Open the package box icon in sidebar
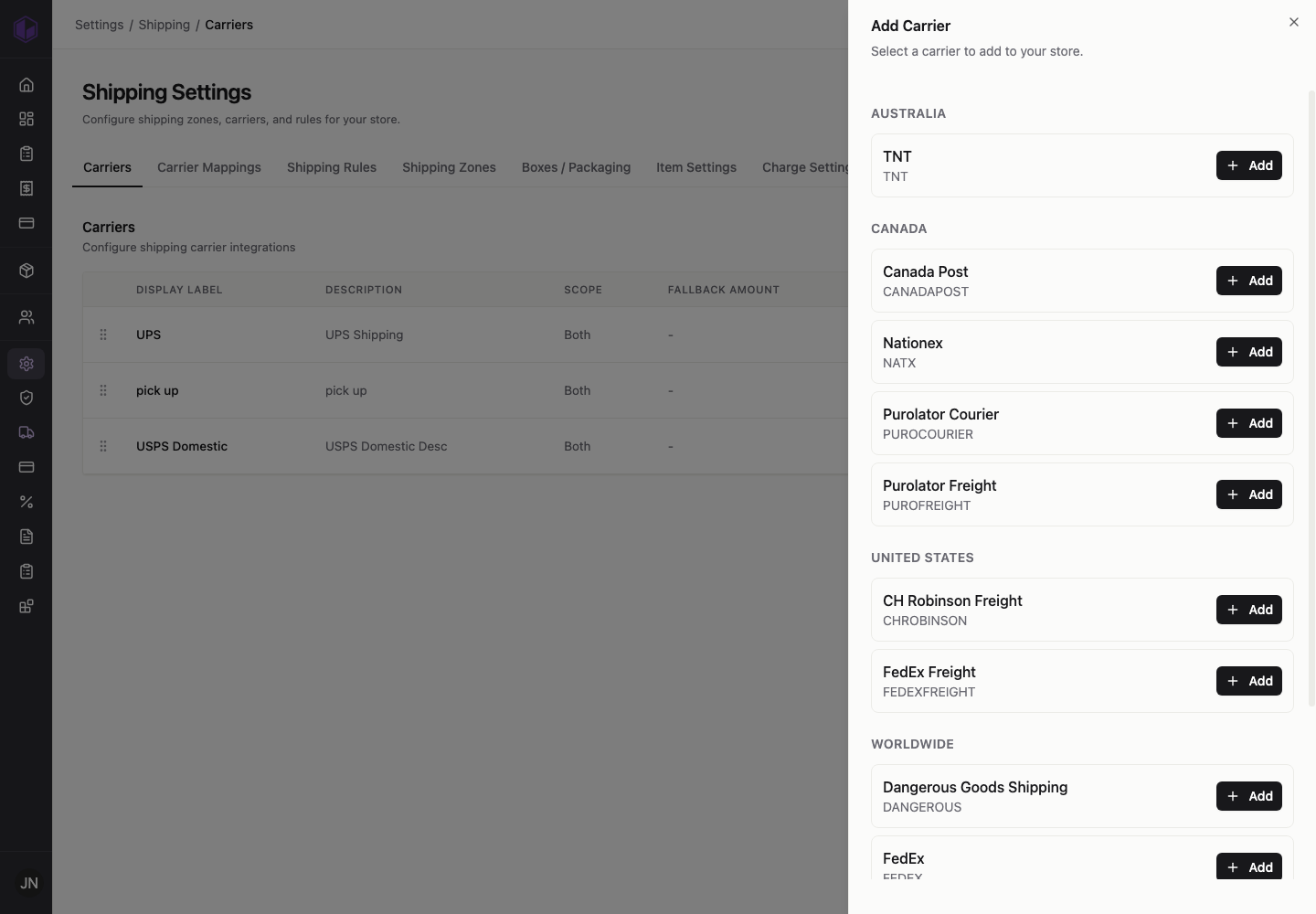1316x914 pixels. pos(27,271)
